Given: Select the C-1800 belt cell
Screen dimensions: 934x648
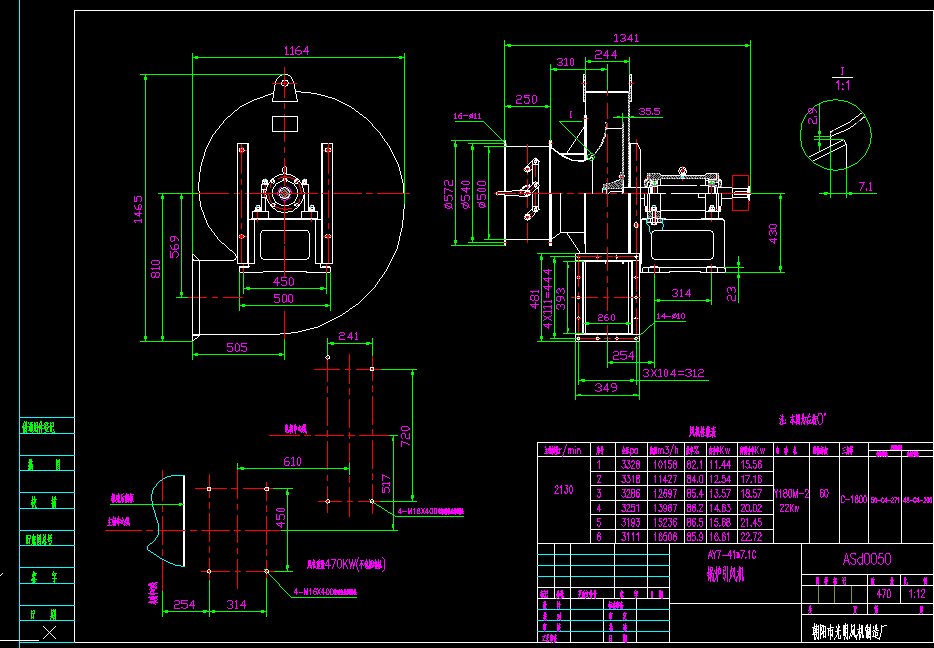Looking at the screenshot, I should 854,500.
